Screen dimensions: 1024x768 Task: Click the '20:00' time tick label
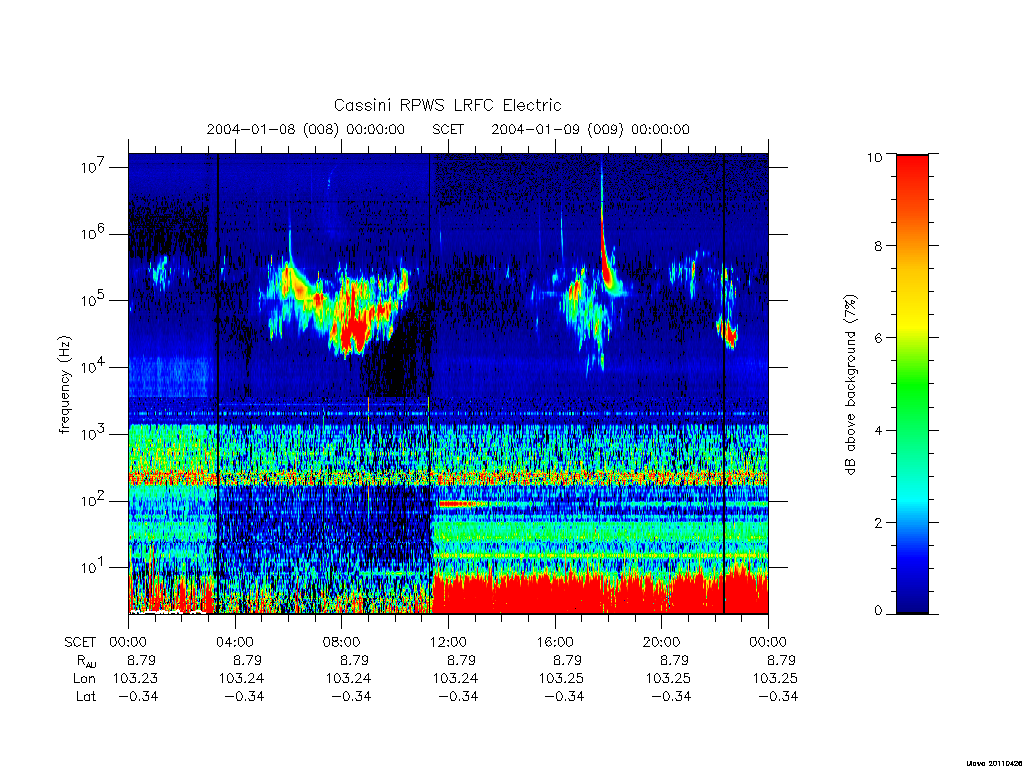point(661,642)
